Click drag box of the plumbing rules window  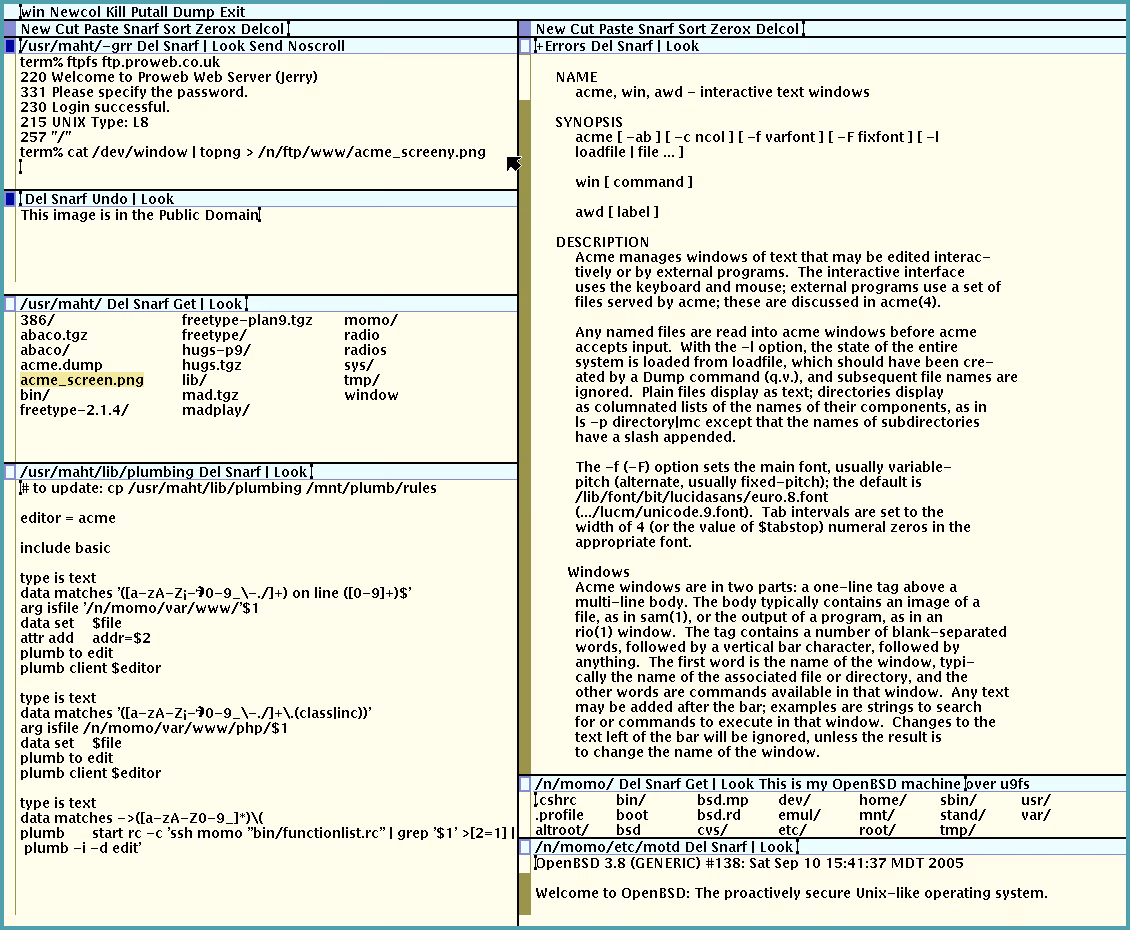[12, 471]
